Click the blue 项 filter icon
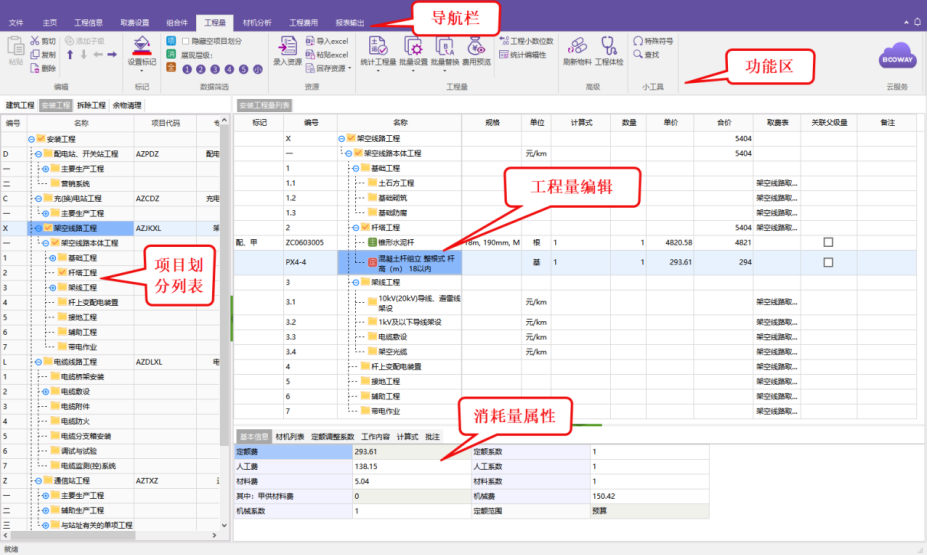This screenshot has height=555, width=928. 171,41
